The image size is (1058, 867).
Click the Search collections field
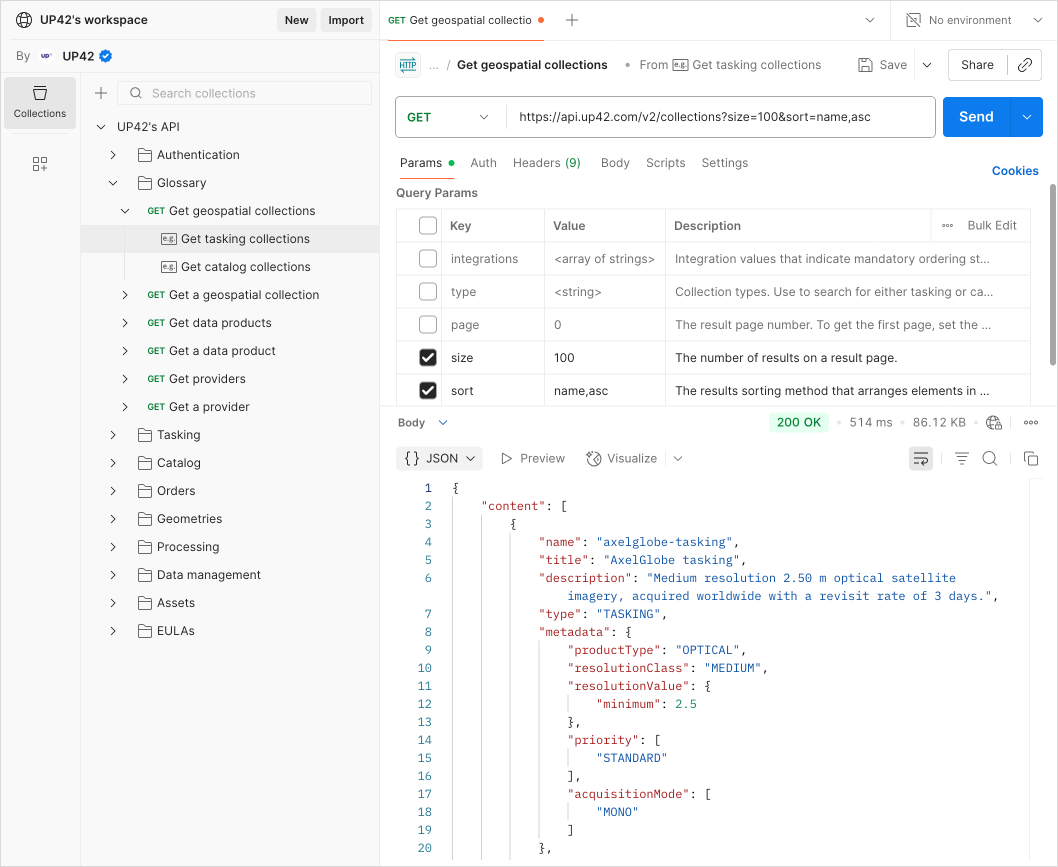pos(245,93)
